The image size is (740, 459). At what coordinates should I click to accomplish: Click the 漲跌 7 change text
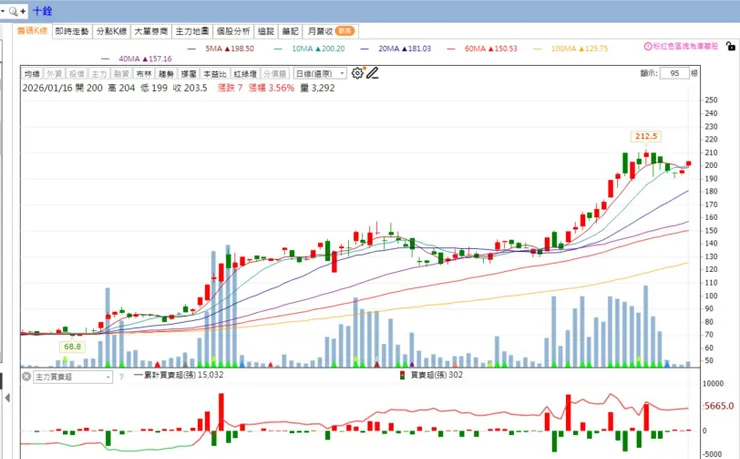click(230, 88)
